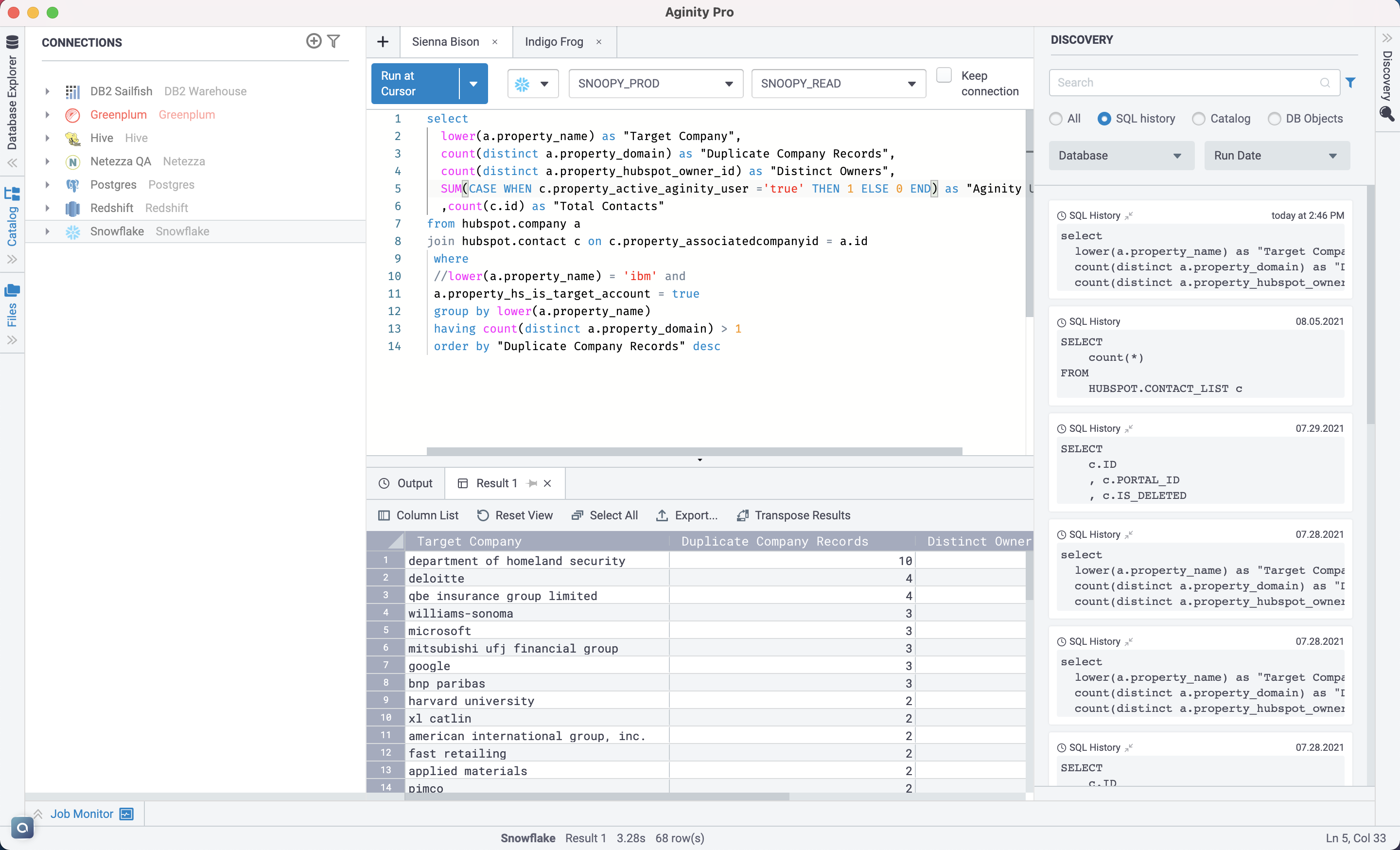Enable the Keep connection checkbox
The width and height of the screenshot is (1400, 850).
click(x=944, y=75)
